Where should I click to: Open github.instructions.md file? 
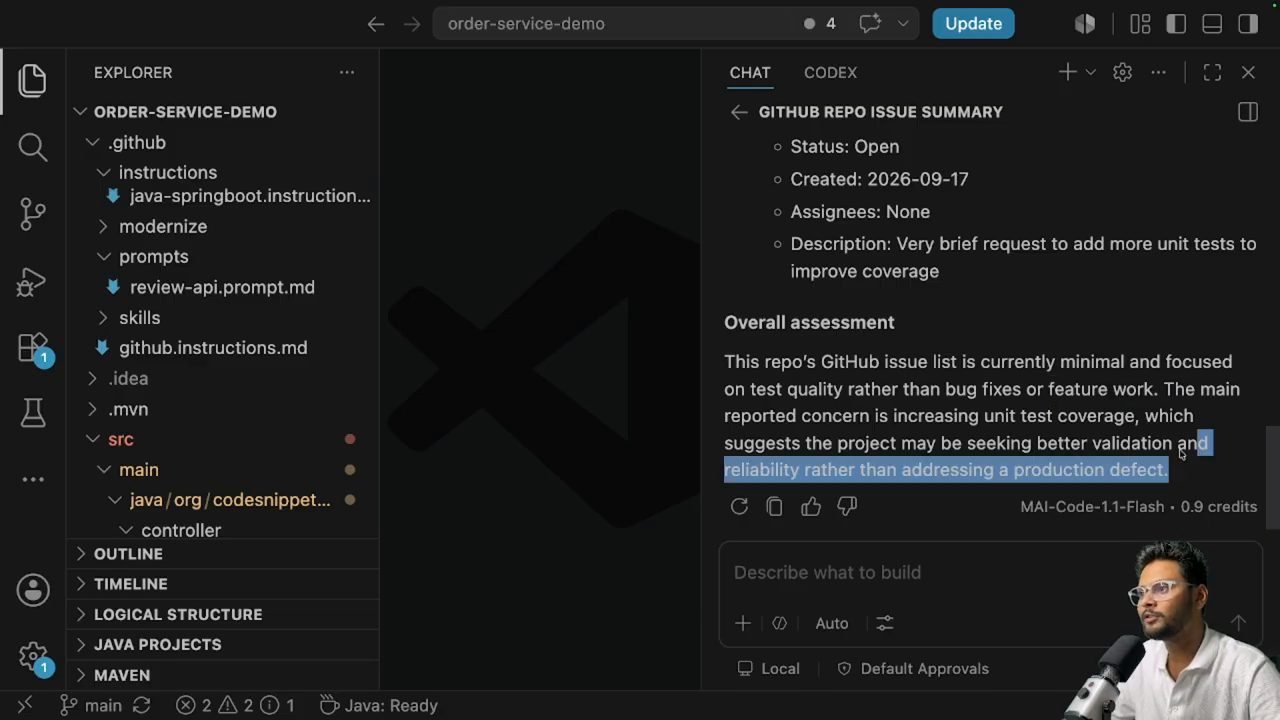tap(213, 348)
